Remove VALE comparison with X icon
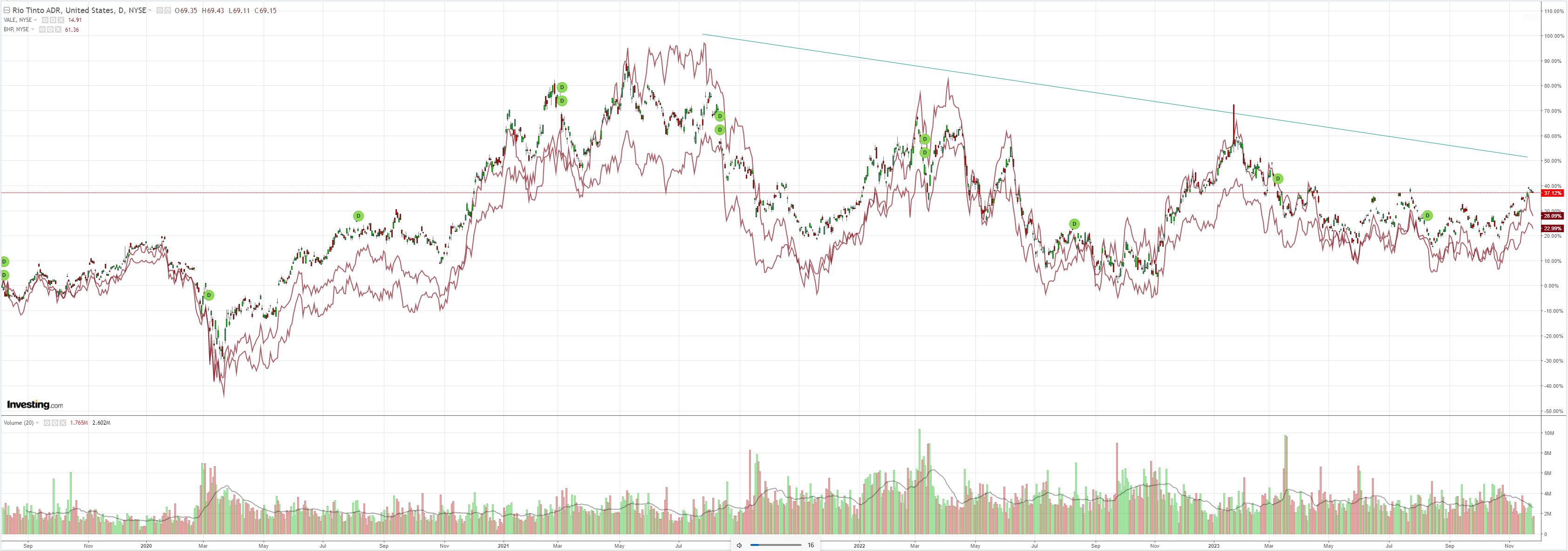 pyautogui.click(x=61, y=20)
